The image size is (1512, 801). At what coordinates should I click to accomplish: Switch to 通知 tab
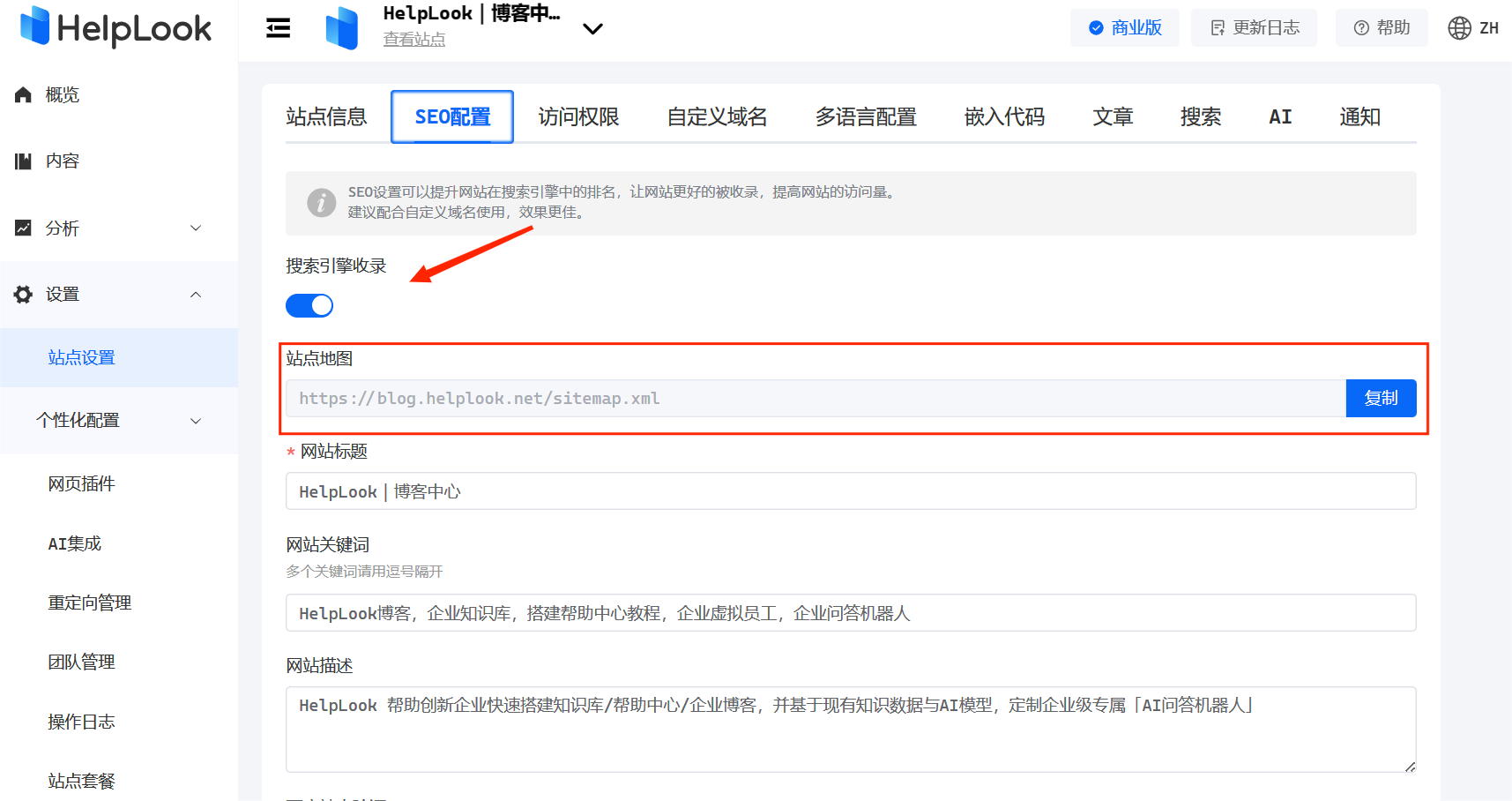pyautogui.click(x=1359, y=116)
